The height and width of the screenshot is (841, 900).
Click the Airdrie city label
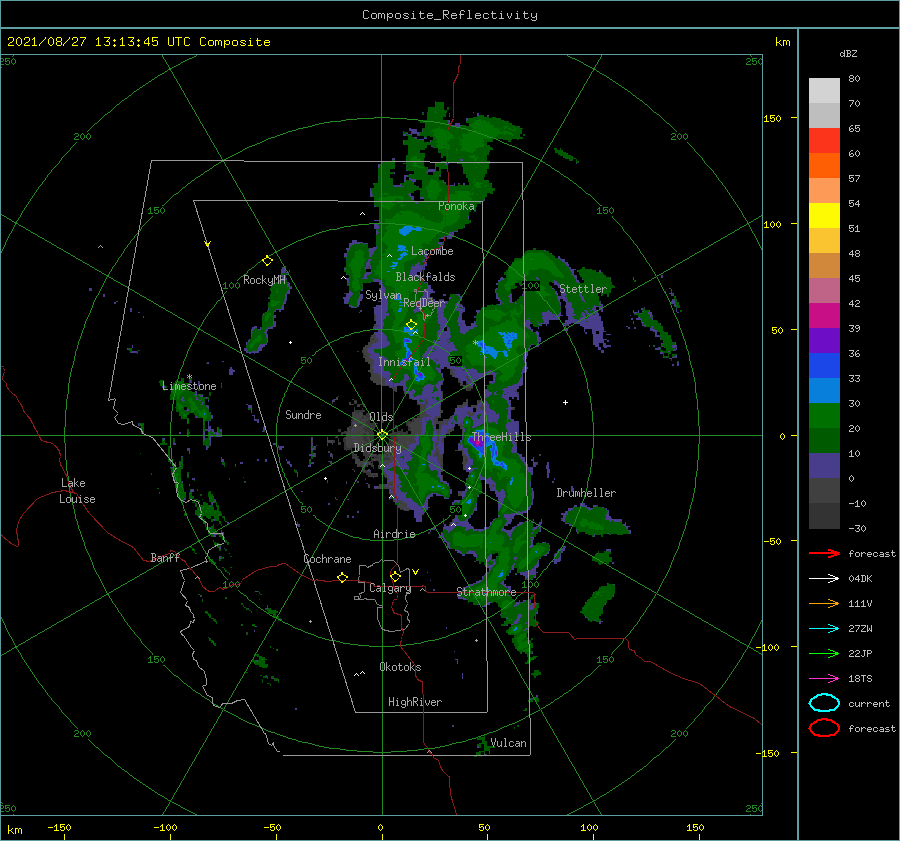click(x=394, y=534)
